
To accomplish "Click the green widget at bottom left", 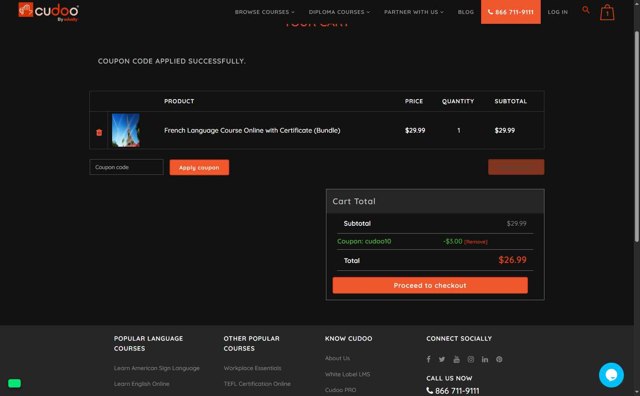I will pyautogui.click(x=14, y=383).
